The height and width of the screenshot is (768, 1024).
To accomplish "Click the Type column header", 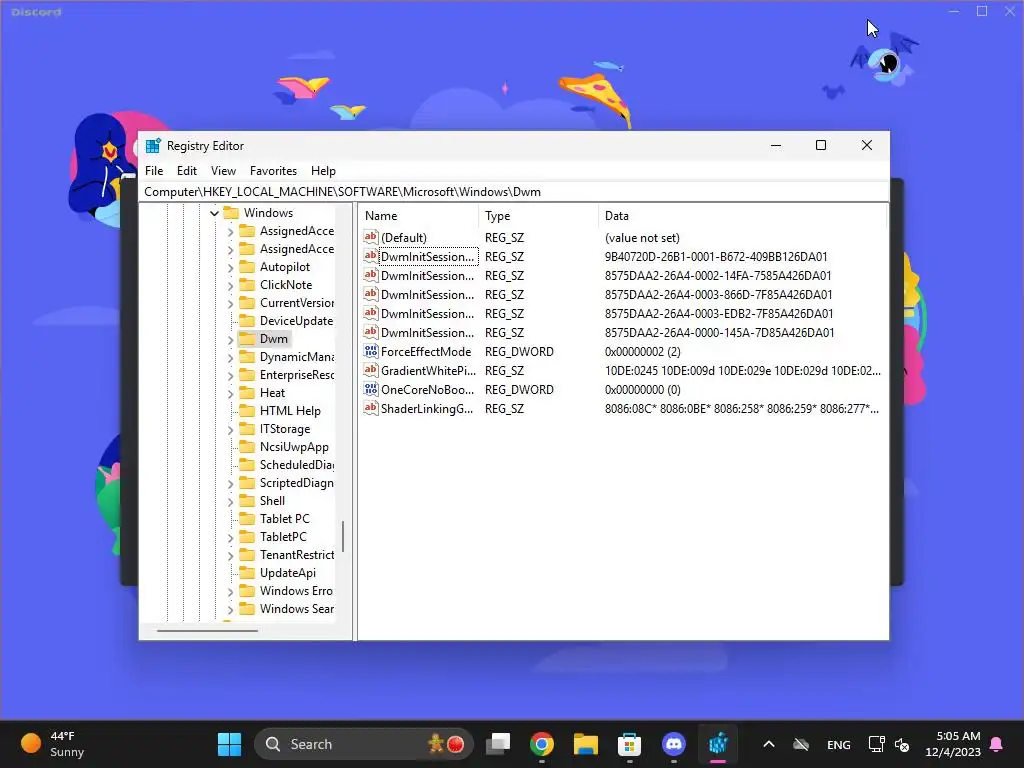I will [x=538, y=216].
